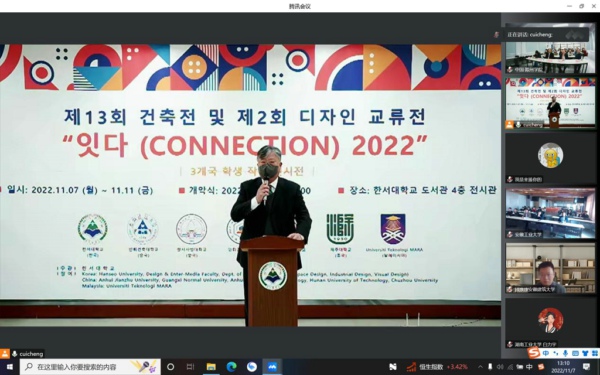Click the Sogou S logo on input toolbar
The height and width of the screenshot is (375, 600).
point(534,352)
